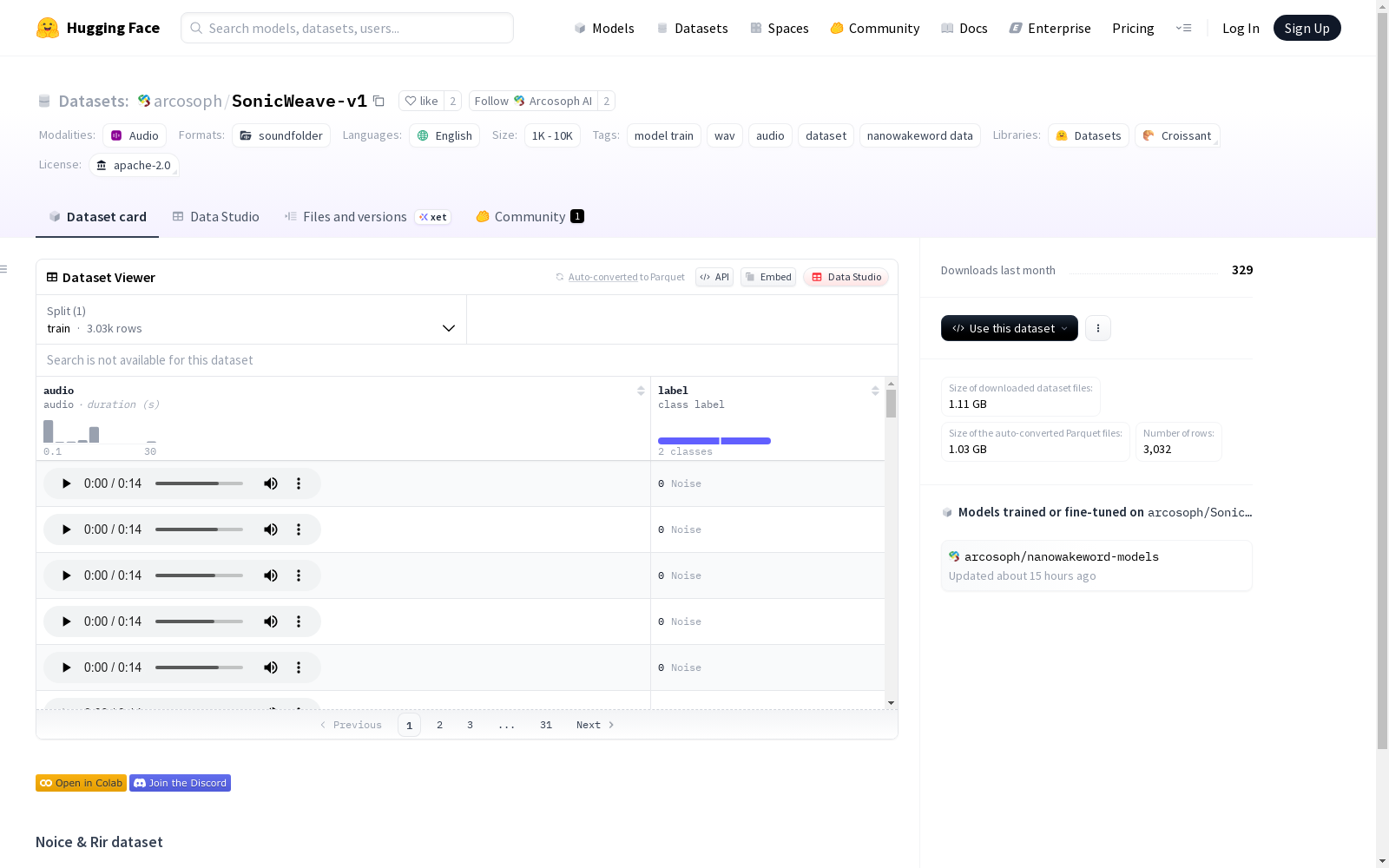Open the Use this dataset dropdown

pos(1010,328)
